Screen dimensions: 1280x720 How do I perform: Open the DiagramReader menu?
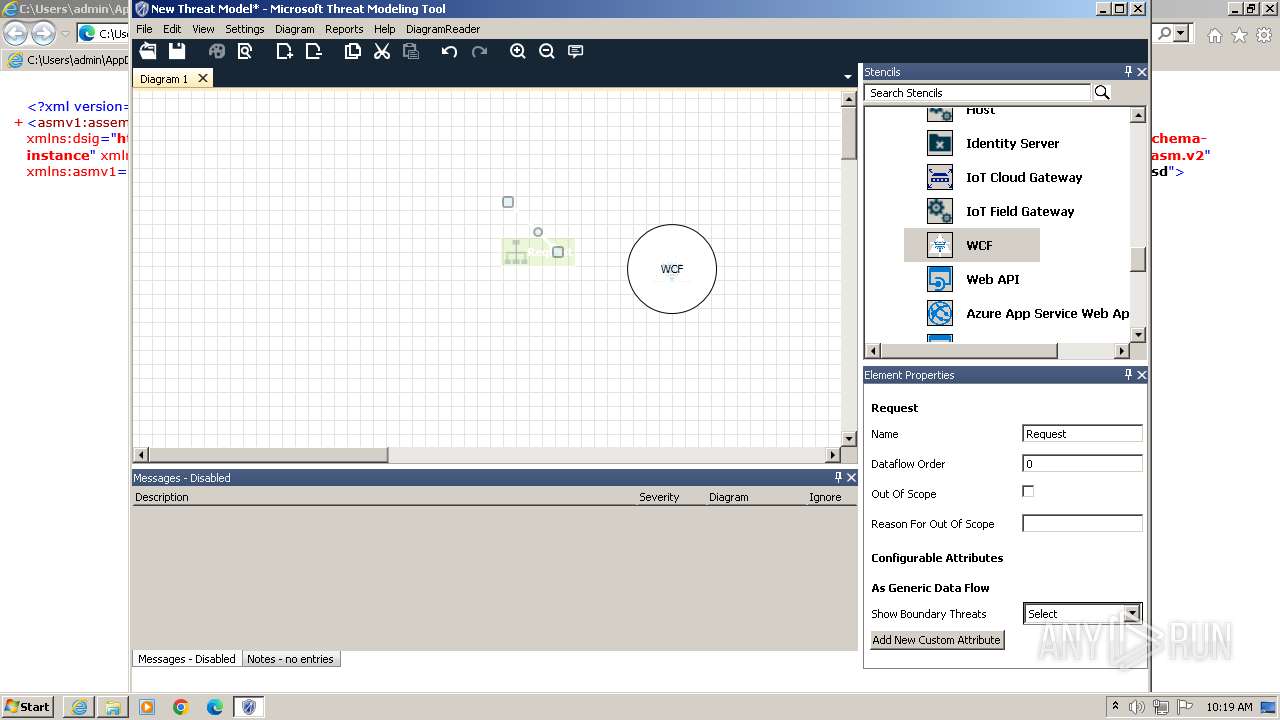pyautogui.click(x=443, y=29)
